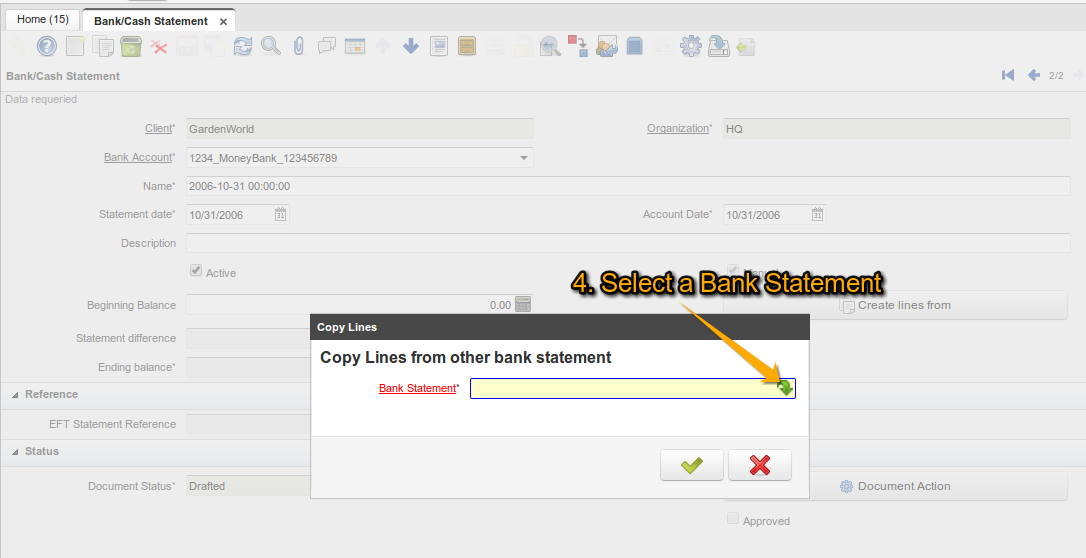Click the Bank Account label link

137,157
